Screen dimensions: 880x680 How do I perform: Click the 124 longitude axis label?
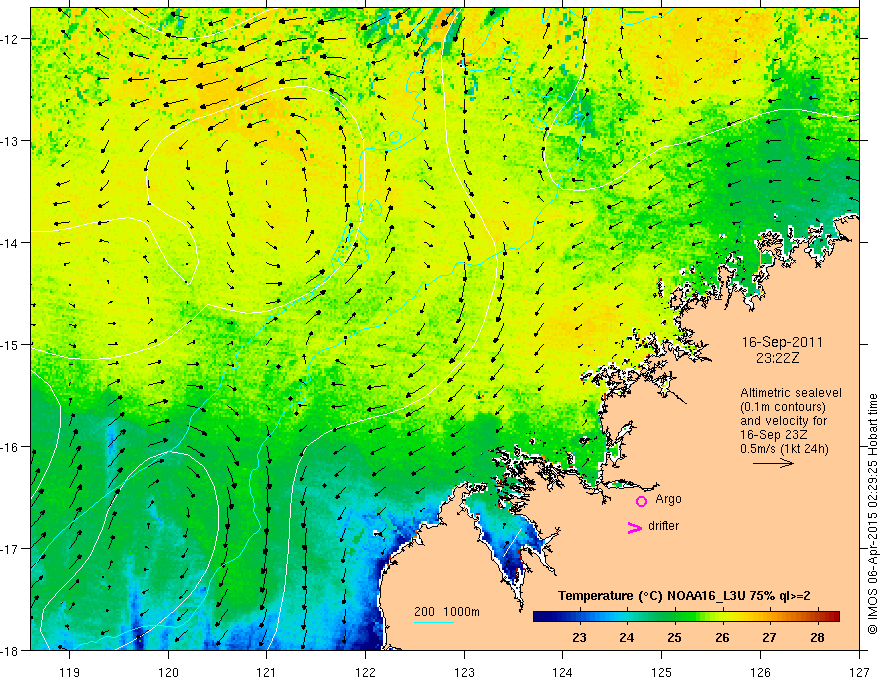(563, 672)
